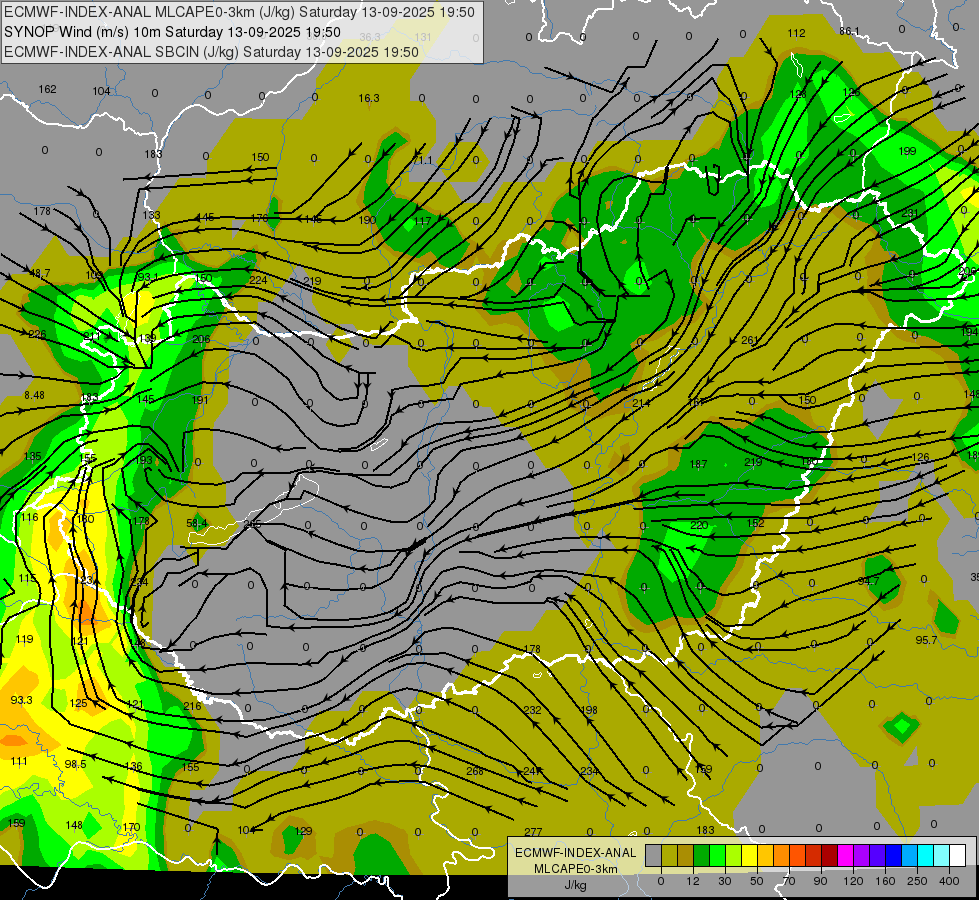This screenshot has width=979, height=900.
Task: Click the 8.48 map value
Action: (34, 395)
